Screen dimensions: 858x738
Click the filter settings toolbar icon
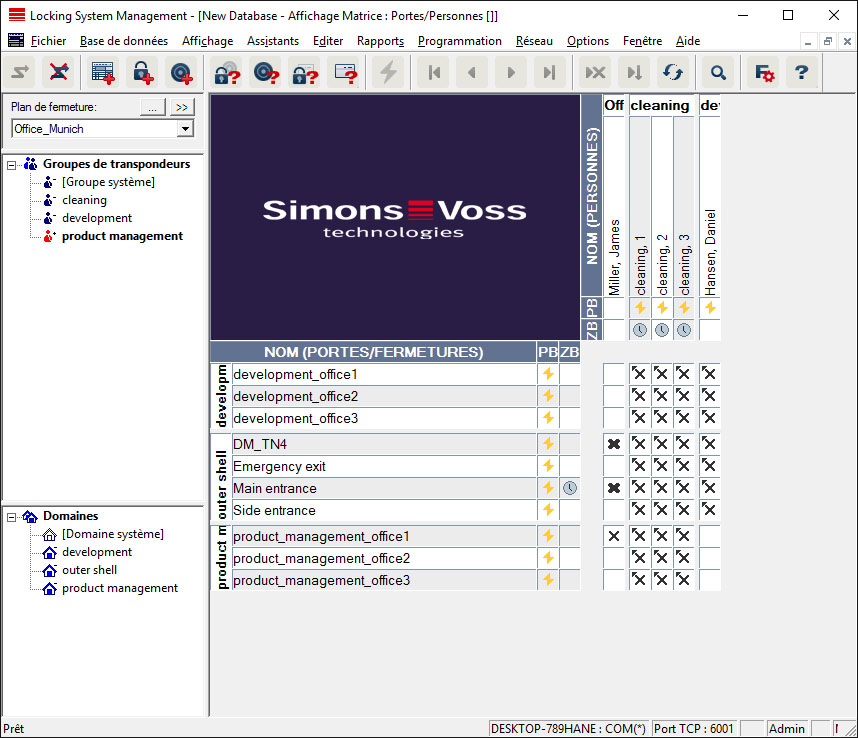763,72
